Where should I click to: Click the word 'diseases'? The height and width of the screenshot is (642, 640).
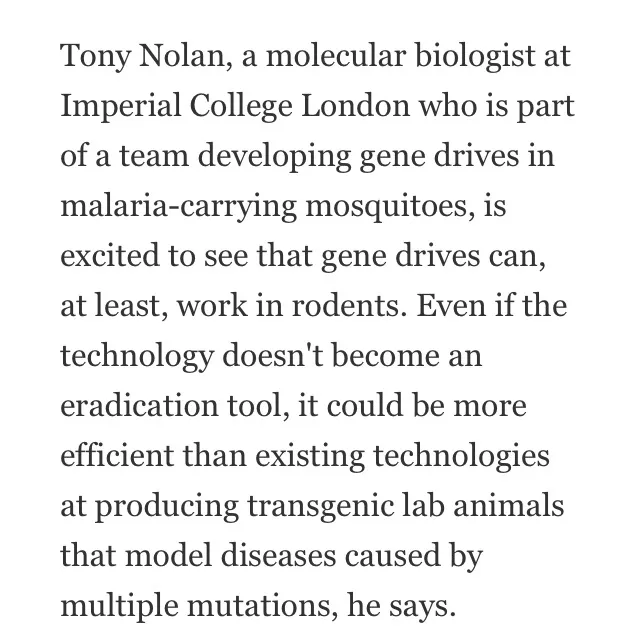pyautogui.click(x=278, y=555)
